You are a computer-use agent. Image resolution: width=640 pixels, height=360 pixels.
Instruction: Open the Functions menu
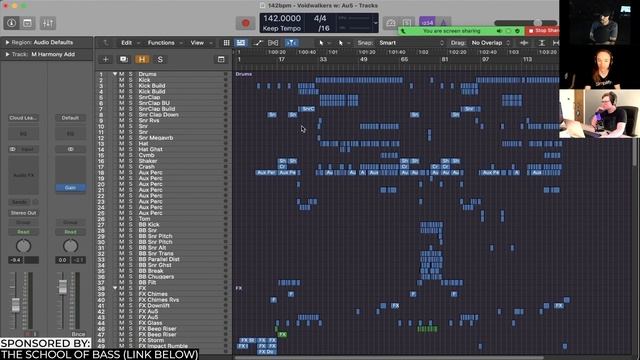pyautogui.click(x=161, y=43)
